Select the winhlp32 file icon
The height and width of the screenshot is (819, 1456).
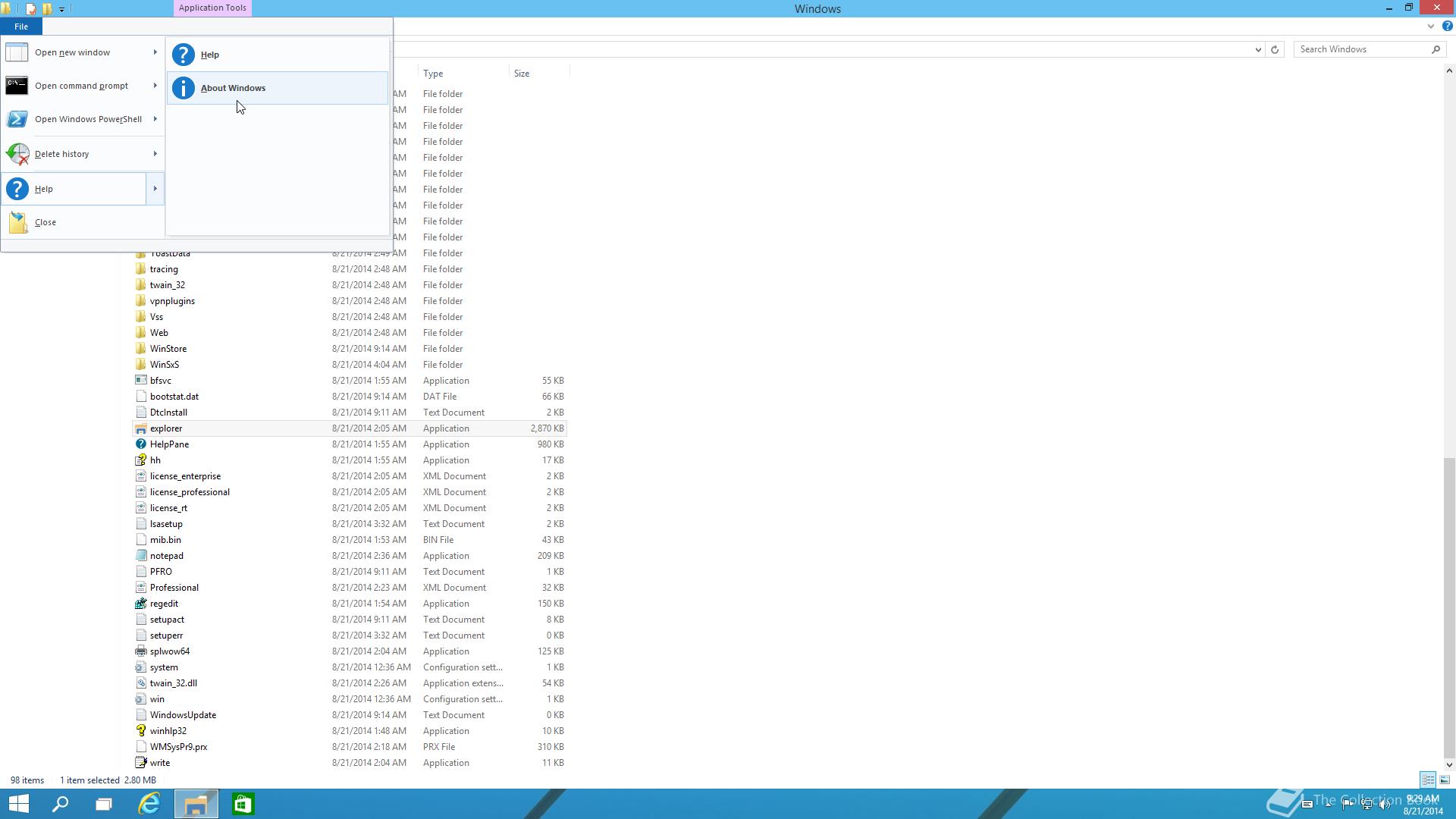click(x=140, y=731)
